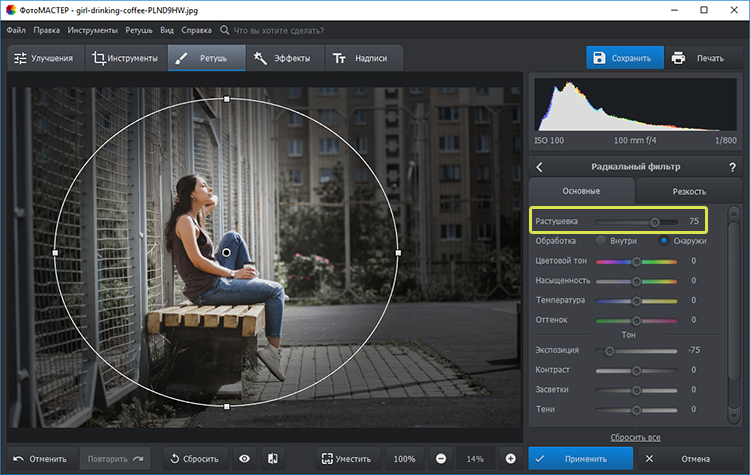Click the zoom in plus button

510,458
